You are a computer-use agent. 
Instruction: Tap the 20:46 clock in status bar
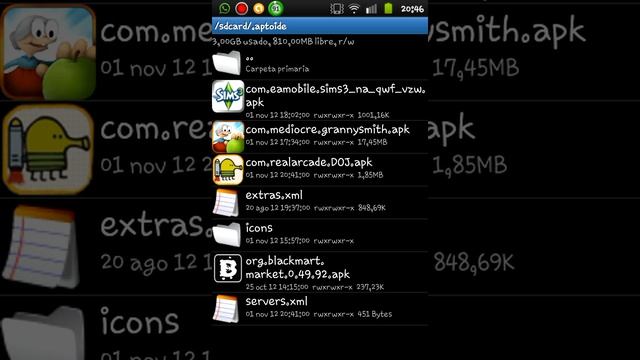[412, 9]
